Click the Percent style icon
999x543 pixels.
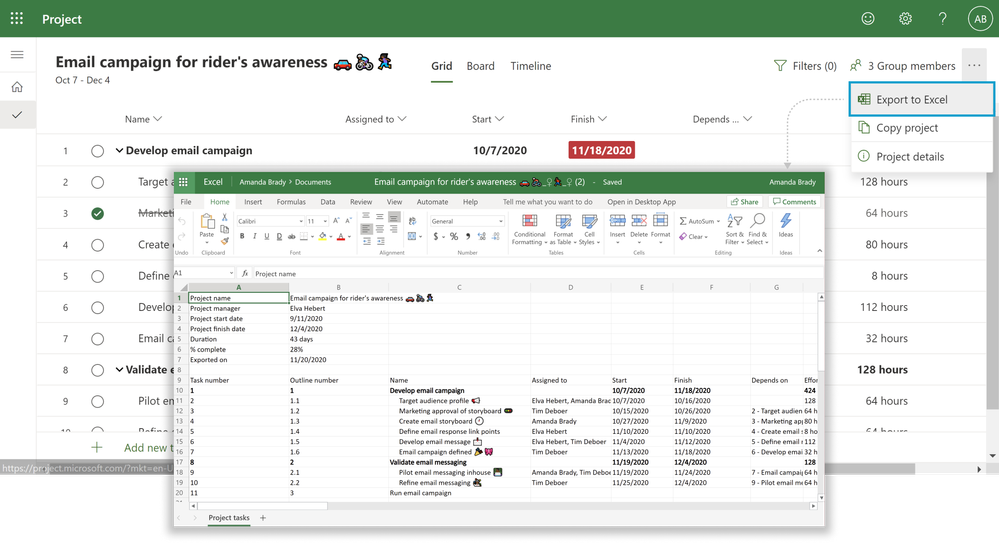454,236
